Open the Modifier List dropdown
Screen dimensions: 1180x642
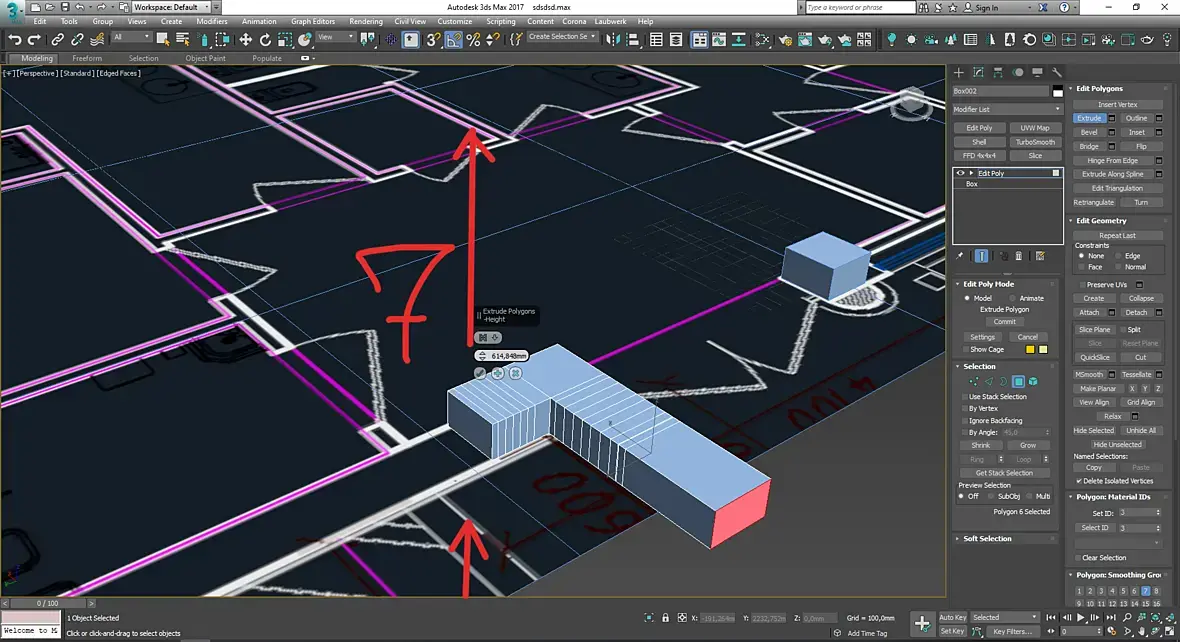pos(1007,109)
